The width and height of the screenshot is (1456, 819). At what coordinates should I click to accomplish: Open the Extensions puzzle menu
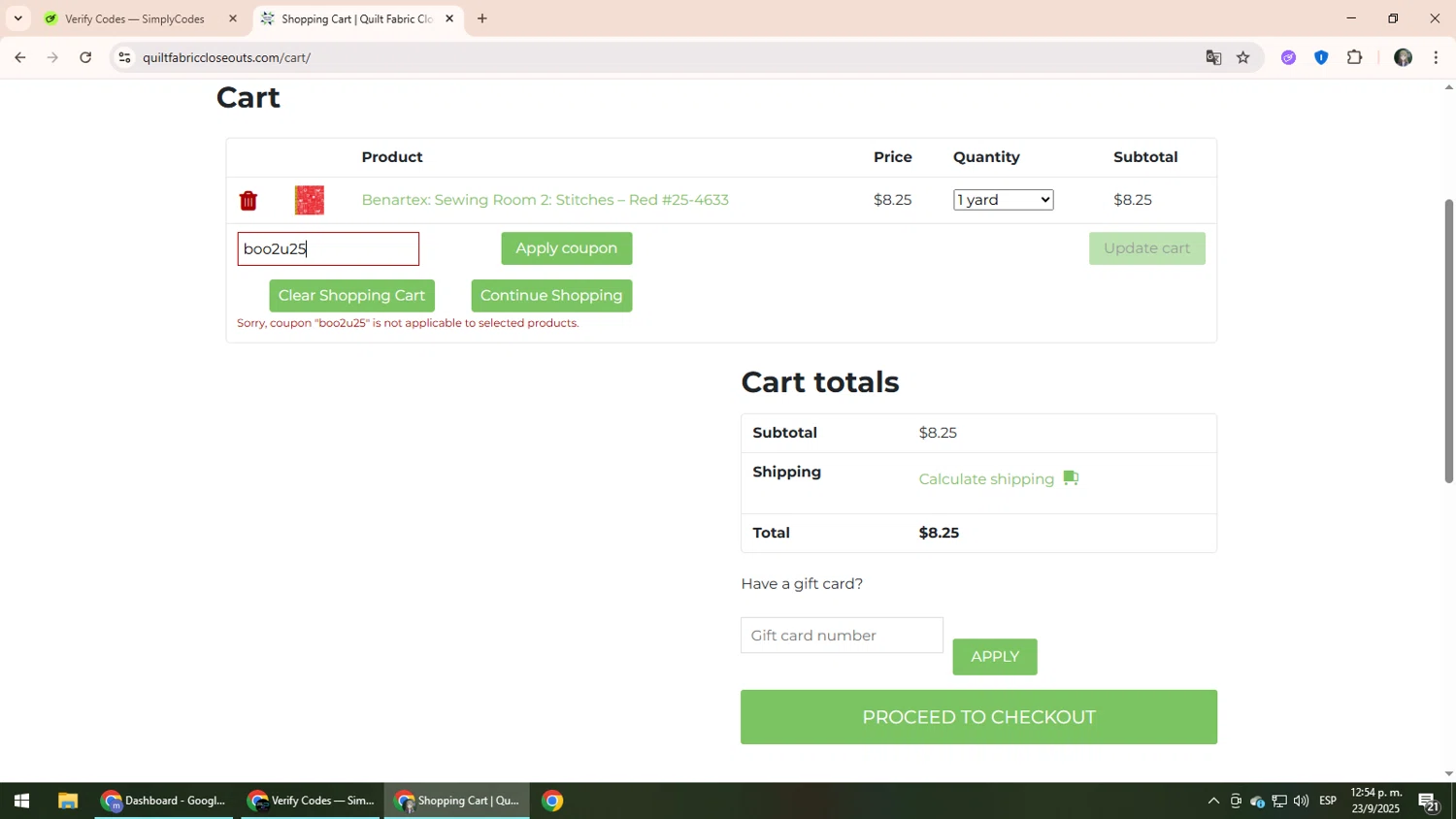pyautogui.click(x=1355, y=58)
